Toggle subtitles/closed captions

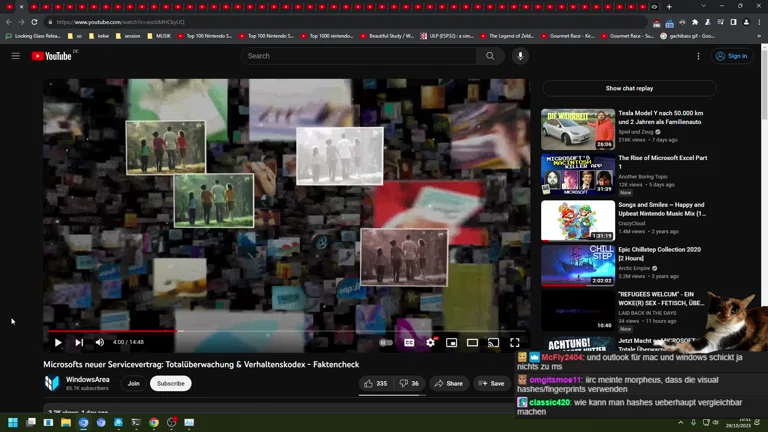[409, 343]
